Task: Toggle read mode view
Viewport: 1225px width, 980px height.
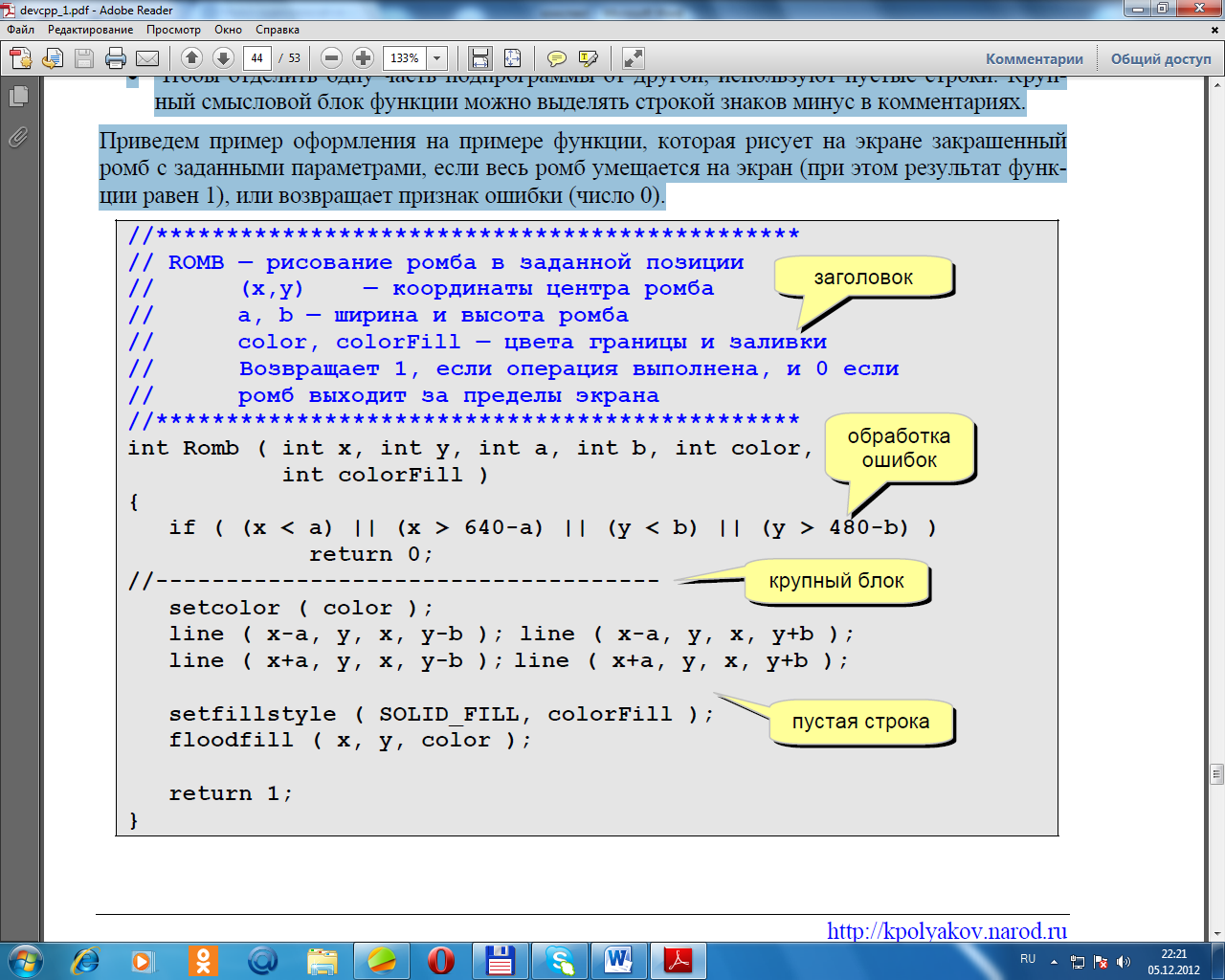Action: tap(633, 58)
